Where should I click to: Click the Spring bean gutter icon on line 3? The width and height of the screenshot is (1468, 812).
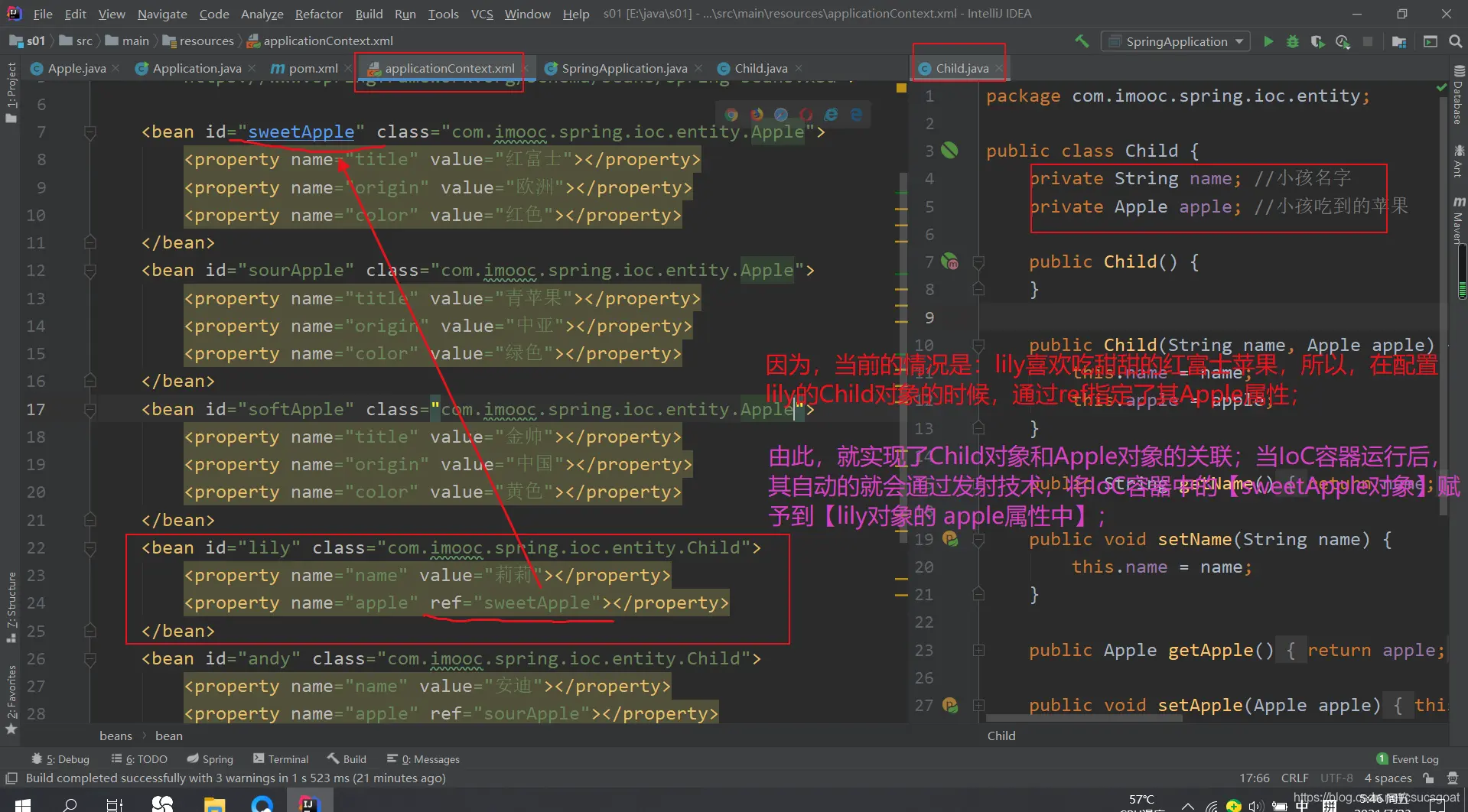pos(949,151)
